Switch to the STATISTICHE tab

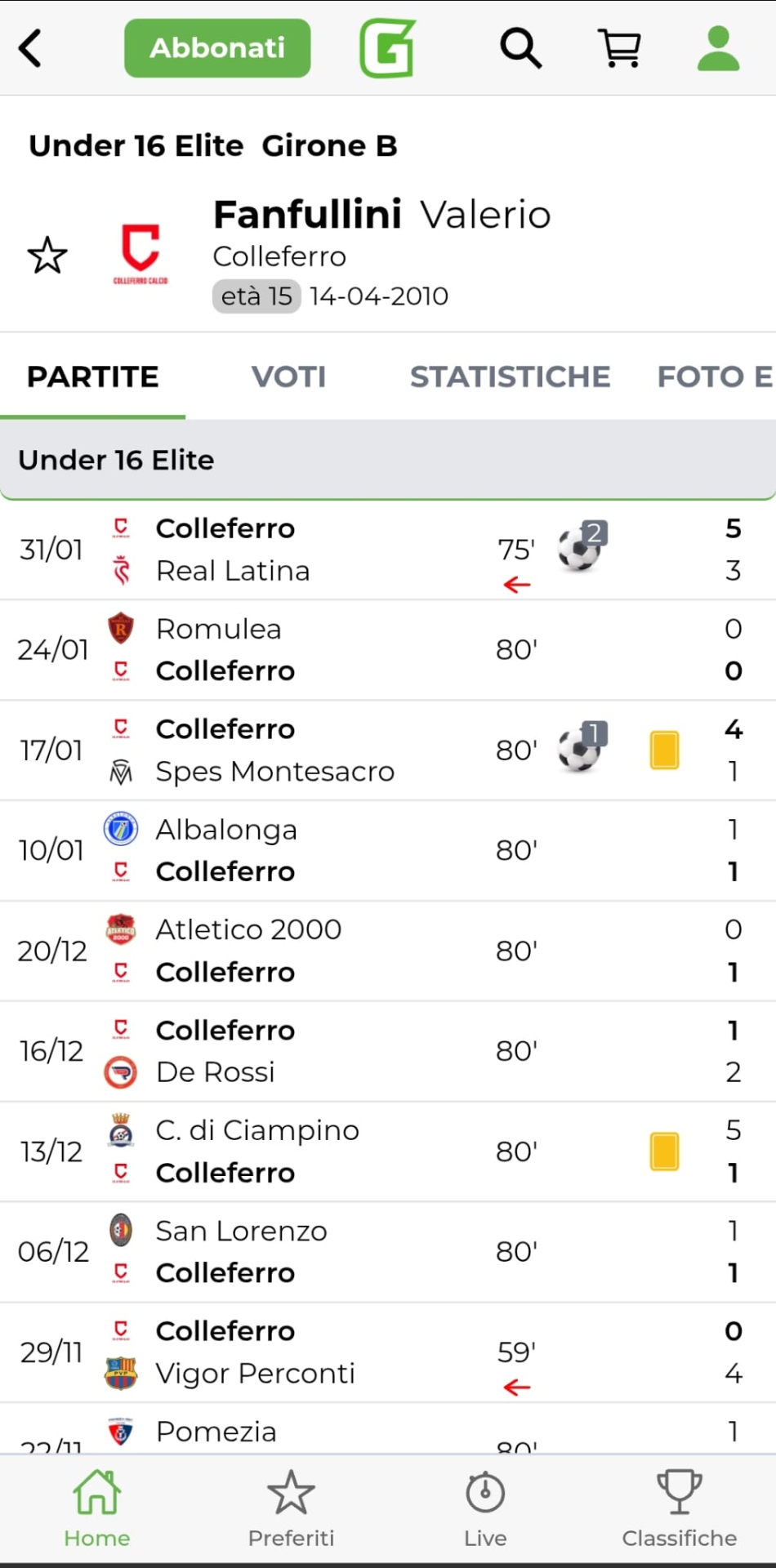coord(510,376)
